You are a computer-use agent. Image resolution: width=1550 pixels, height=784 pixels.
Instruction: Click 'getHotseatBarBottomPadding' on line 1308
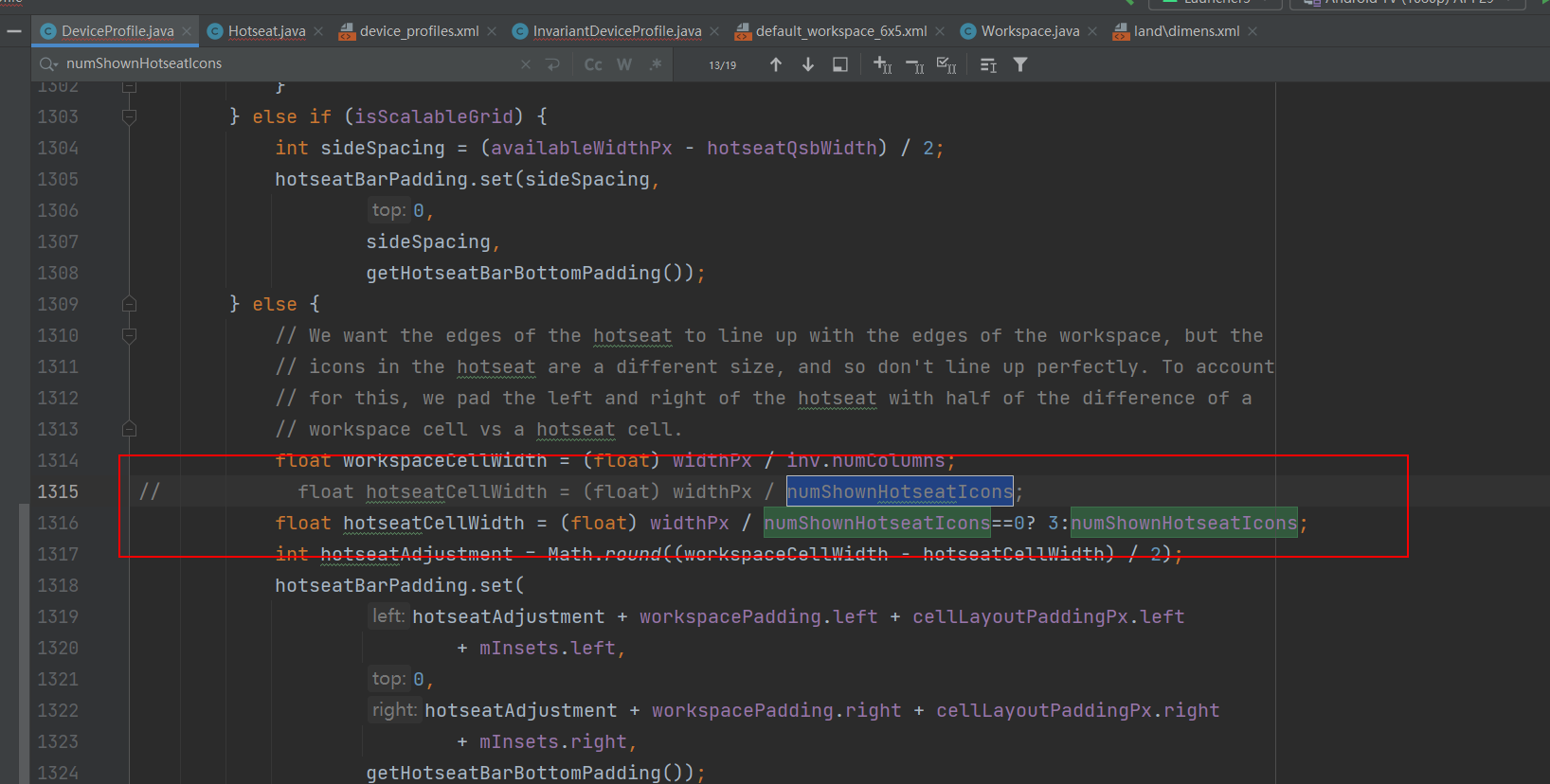(x=514, y=273)
